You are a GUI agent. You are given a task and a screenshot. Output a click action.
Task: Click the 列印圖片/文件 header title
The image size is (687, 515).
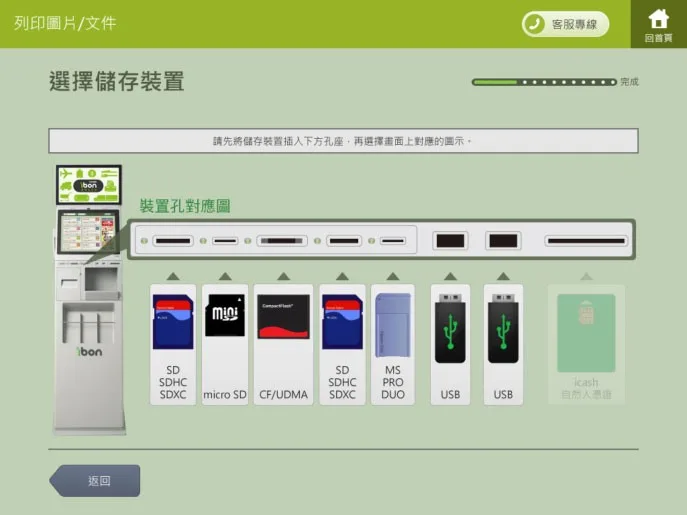65,23
